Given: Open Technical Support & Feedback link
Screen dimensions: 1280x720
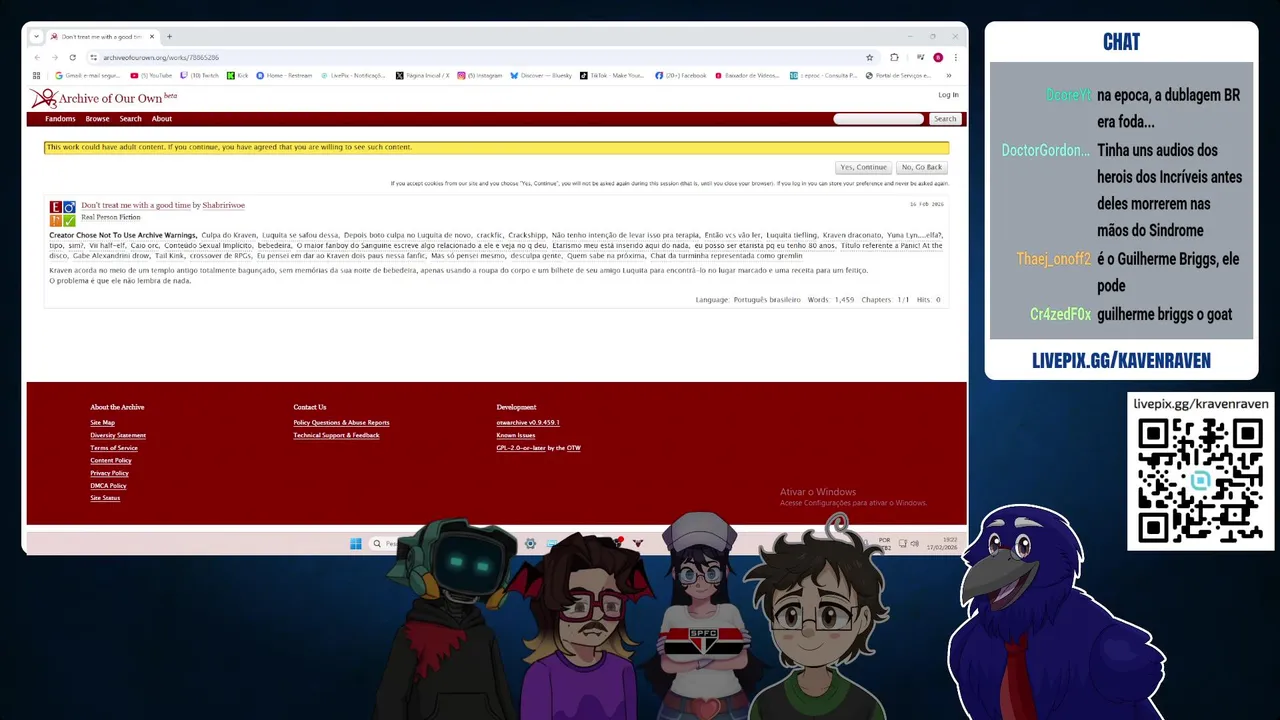Looking at the screenshot, I should point(336,435).
